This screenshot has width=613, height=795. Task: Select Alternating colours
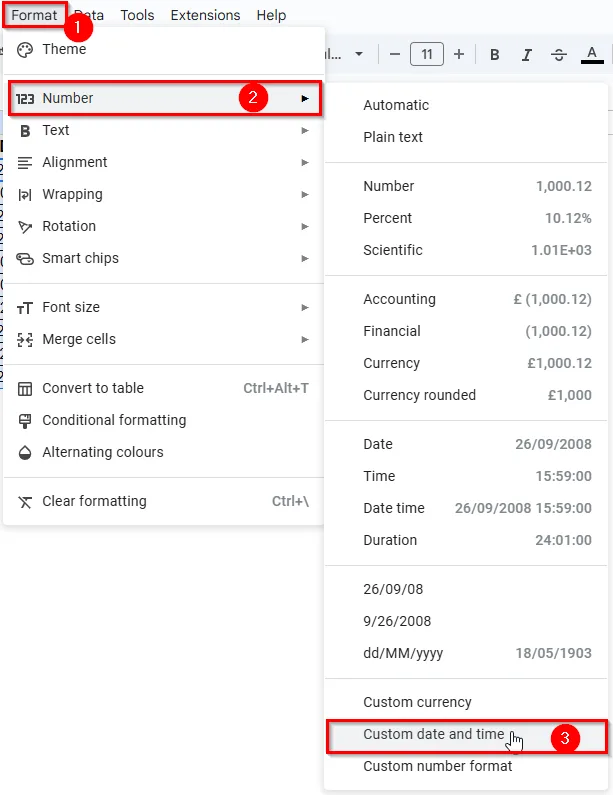[164, 452]
